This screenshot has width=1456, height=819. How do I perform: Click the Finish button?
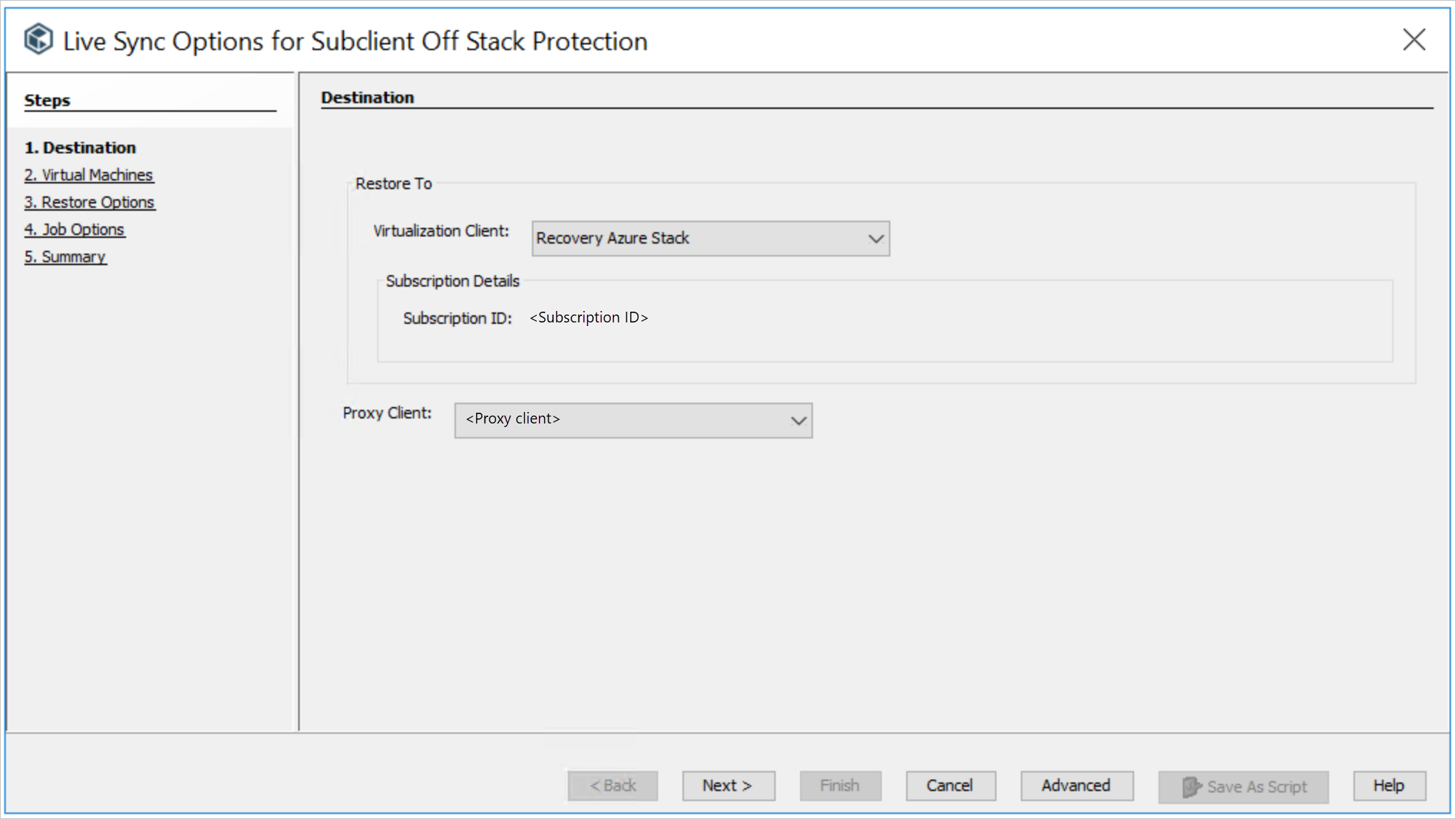[x=839, y=785]
